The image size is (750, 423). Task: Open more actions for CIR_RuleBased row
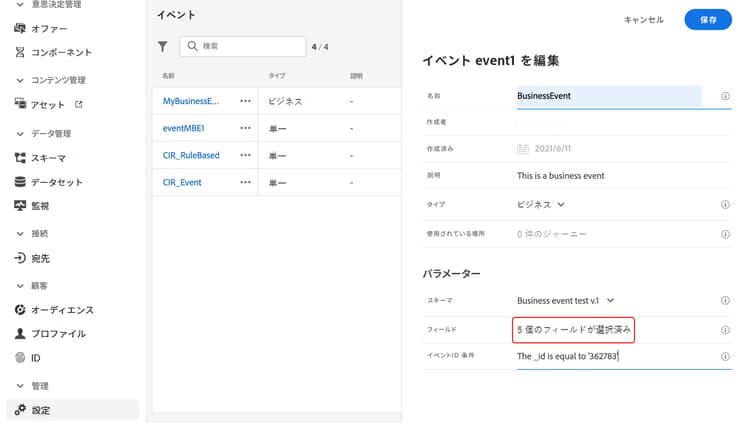click(245, 155)
